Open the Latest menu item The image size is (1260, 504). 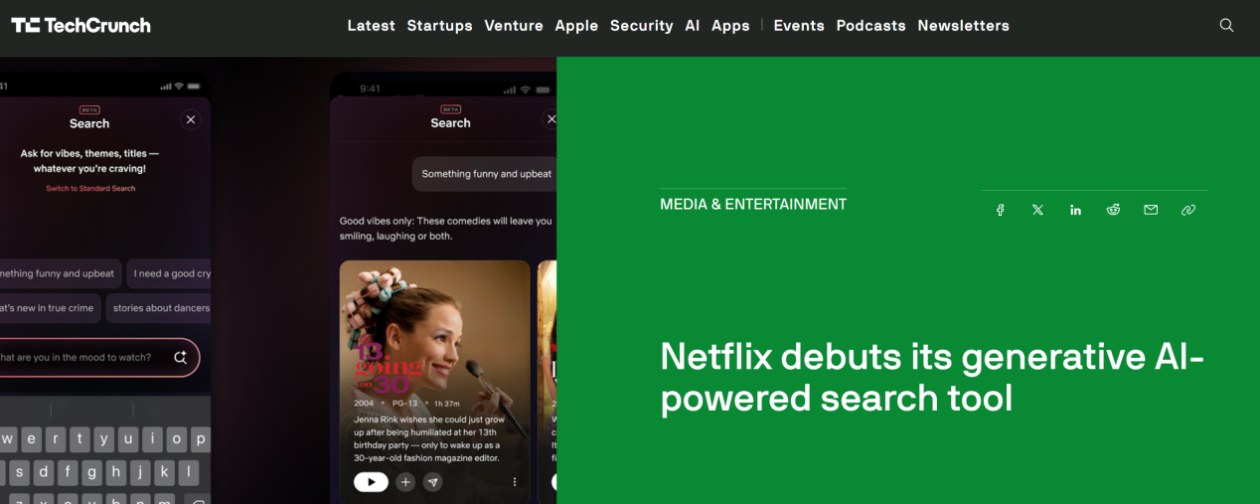(x=371, y=26)
